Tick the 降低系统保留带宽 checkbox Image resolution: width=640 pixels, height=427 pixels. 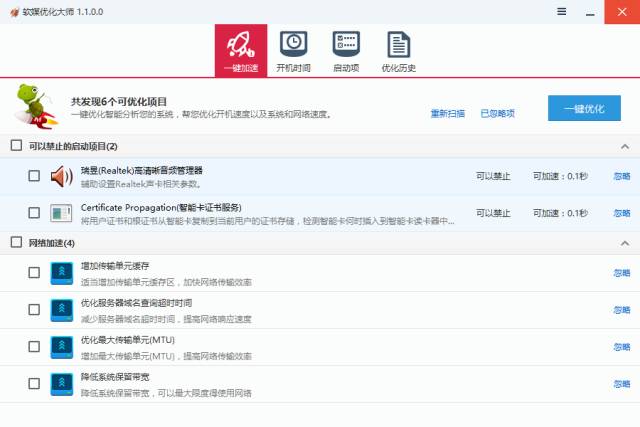pyautogui.click(x=34, y=383)
